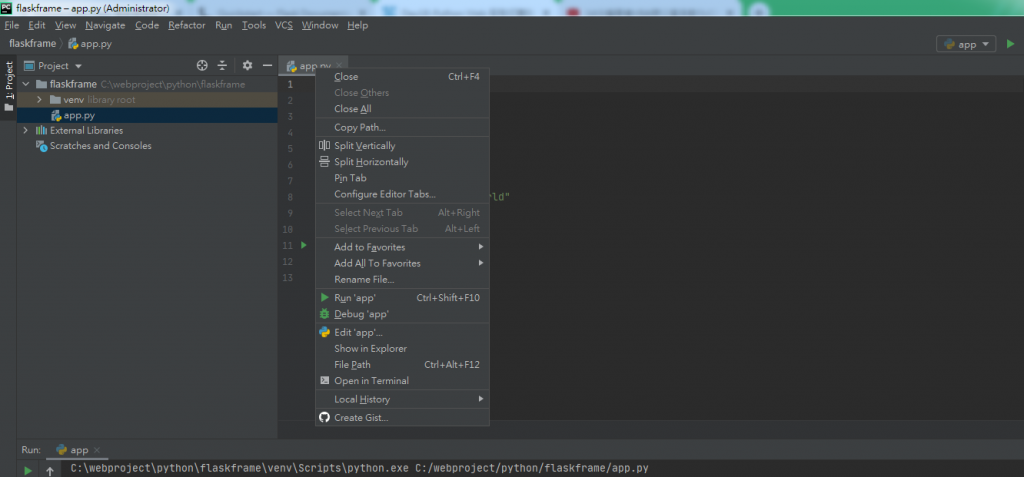The height and width of the screenshot is (477, 1024).
Task: Click line number 5 in editor gutter
Action: pos(289,148)
